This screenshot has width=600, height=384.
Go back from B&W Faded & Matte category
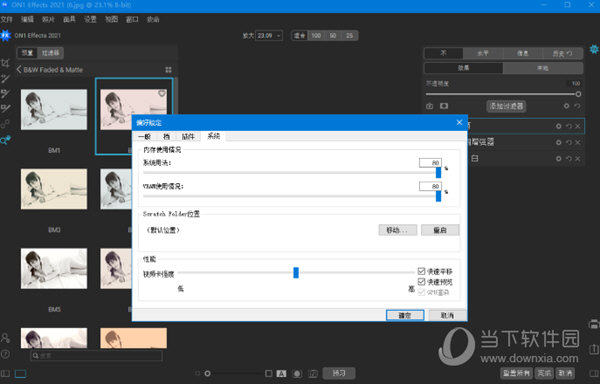[x=19, y=70]
